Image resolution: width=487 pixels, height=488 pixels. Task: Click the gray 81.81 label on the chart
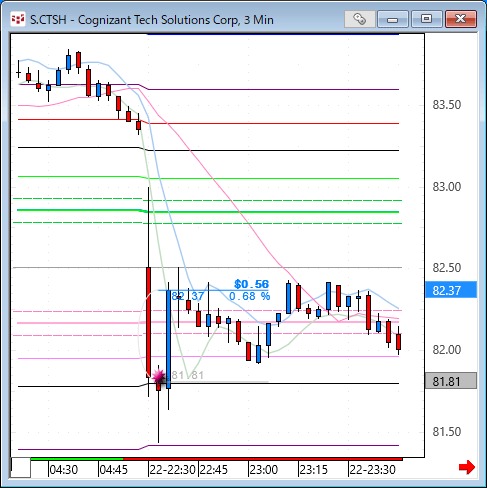pyautogui.click(x=187, y=375)
